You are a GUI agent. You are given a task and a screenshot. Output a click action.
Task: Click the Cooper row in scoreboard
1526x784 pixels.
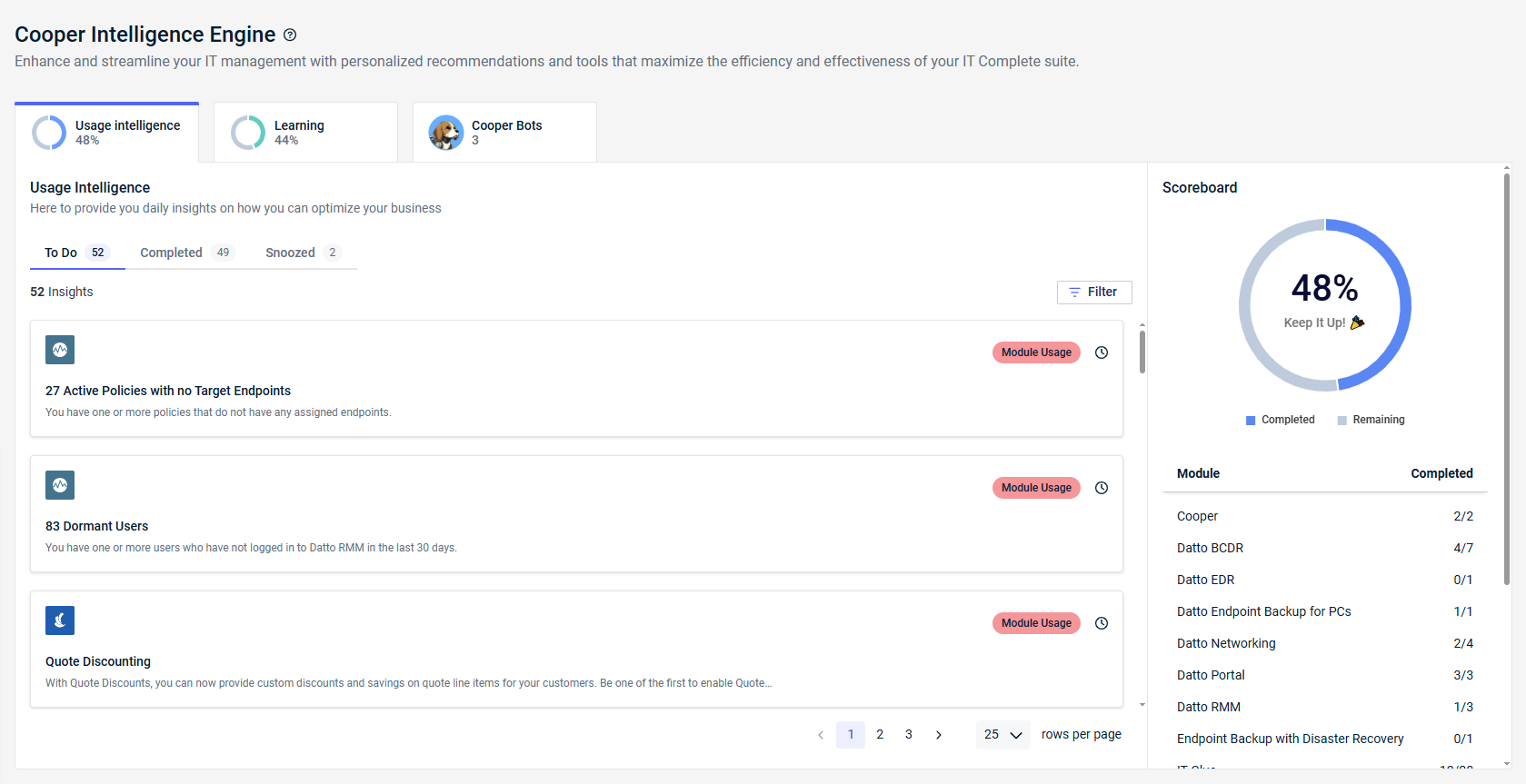pyautogui.click(x=1325, y=516)
